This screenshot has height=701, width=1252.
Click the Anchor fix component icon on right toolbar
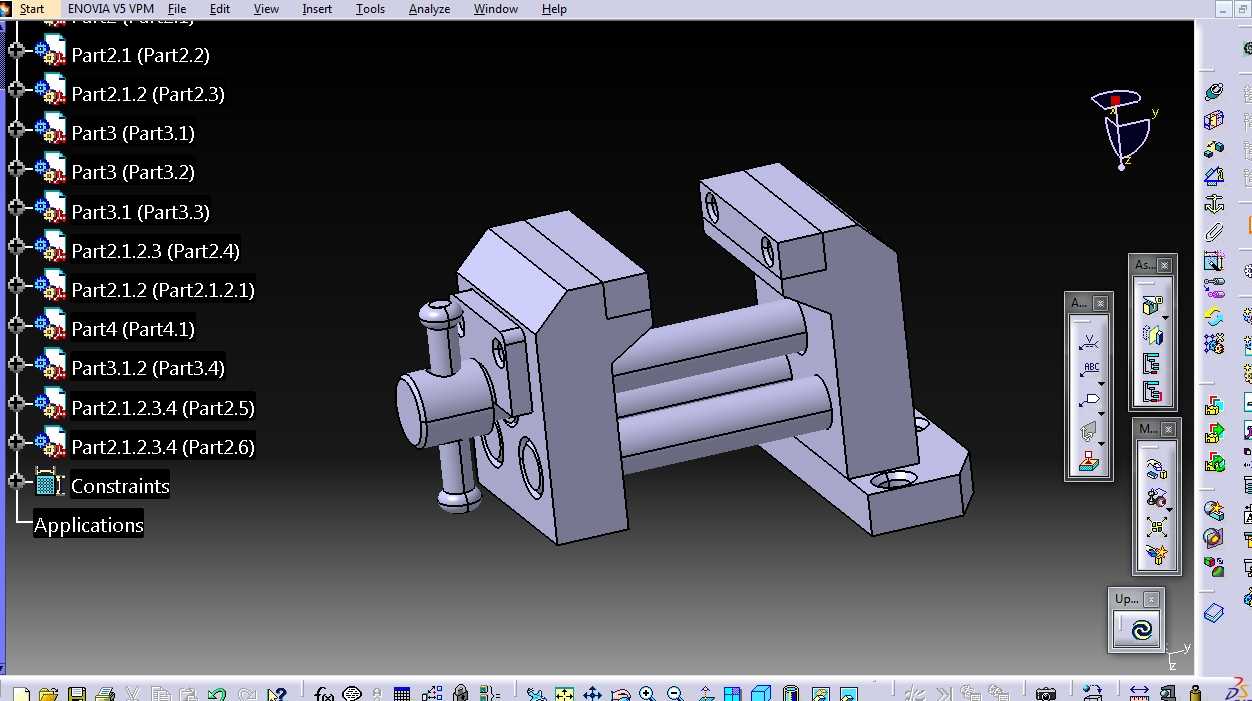coord(1214,205)
